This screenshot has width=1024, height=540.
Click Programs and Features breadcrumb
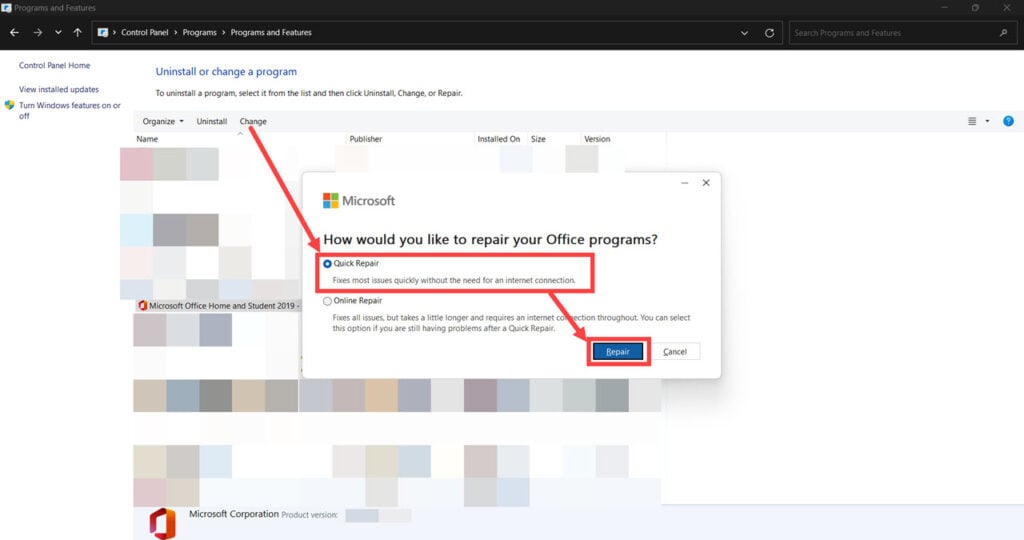click(x=271, y=33)
